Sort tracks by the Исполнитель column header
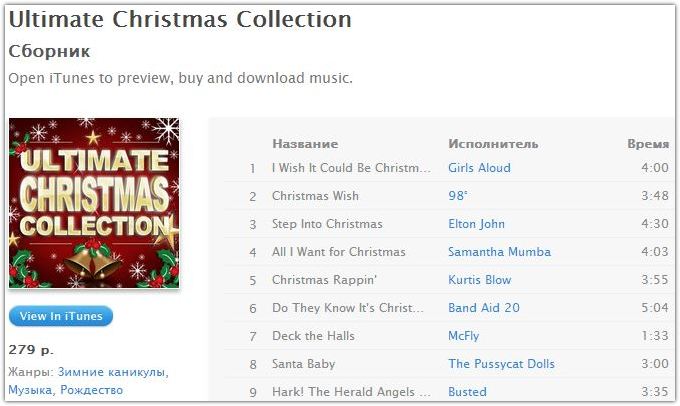Screen dimensions: 680x406 tap(493, 144)
